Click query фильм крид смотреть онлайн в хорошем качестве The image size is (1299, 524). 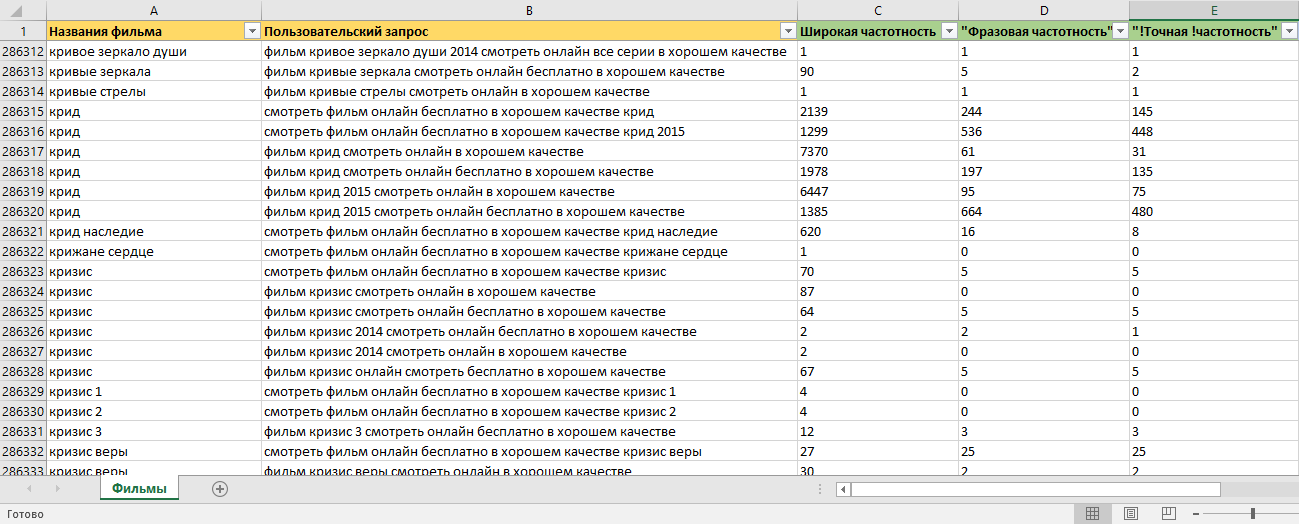(x=529, y=152)
